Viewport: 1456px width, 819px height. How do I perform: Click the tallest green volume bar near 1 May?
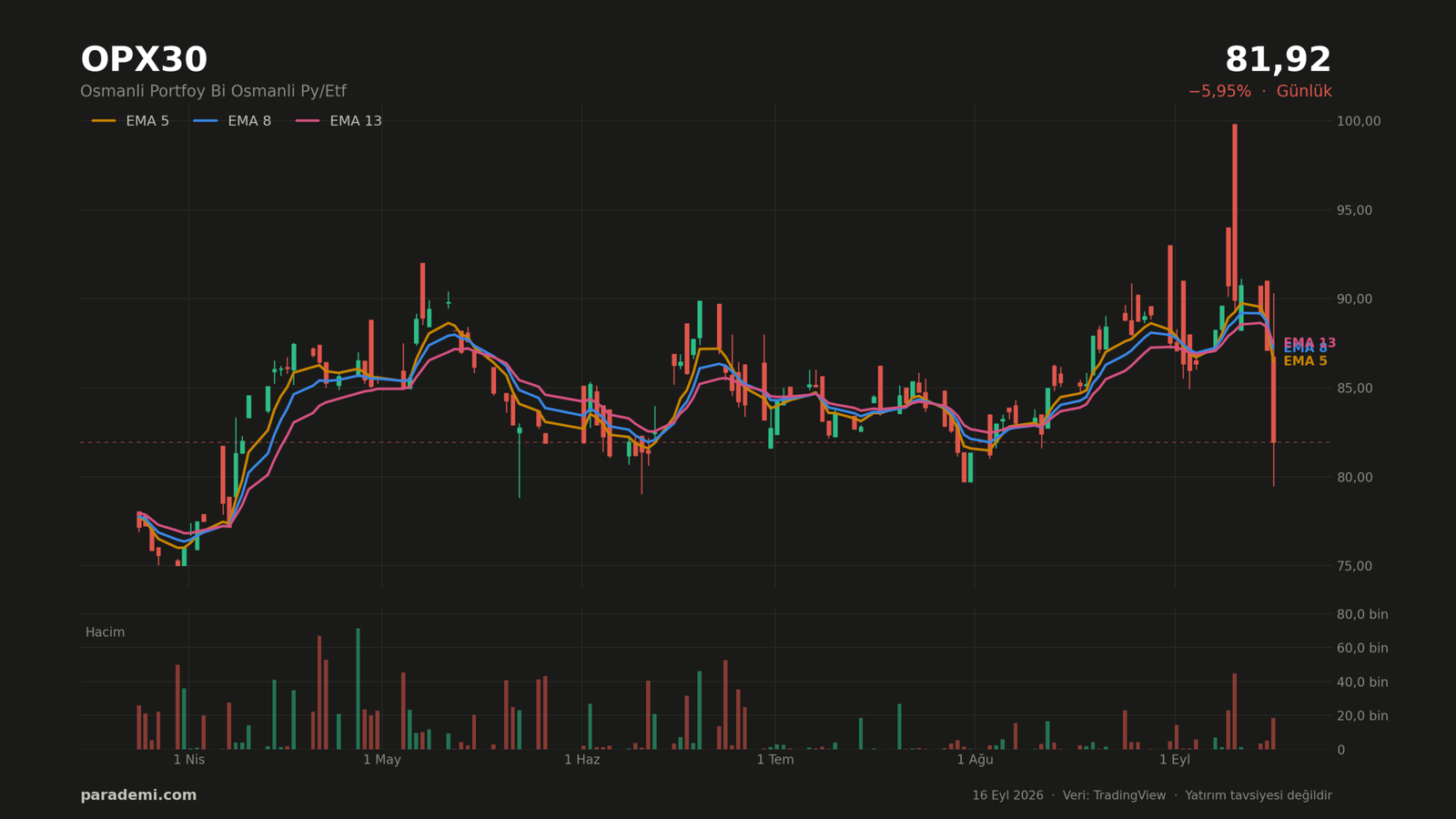[x=358, y=689]
